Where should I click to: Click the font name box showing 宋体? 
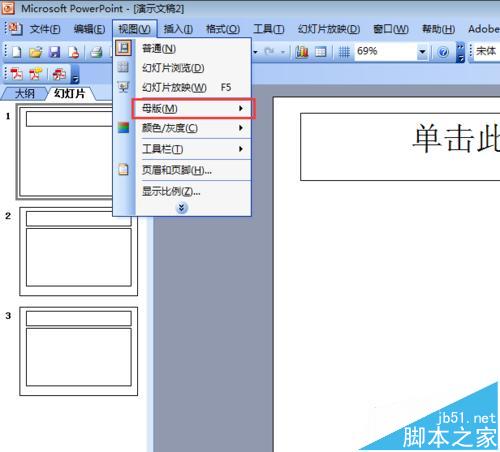click(x=486, y=52)
